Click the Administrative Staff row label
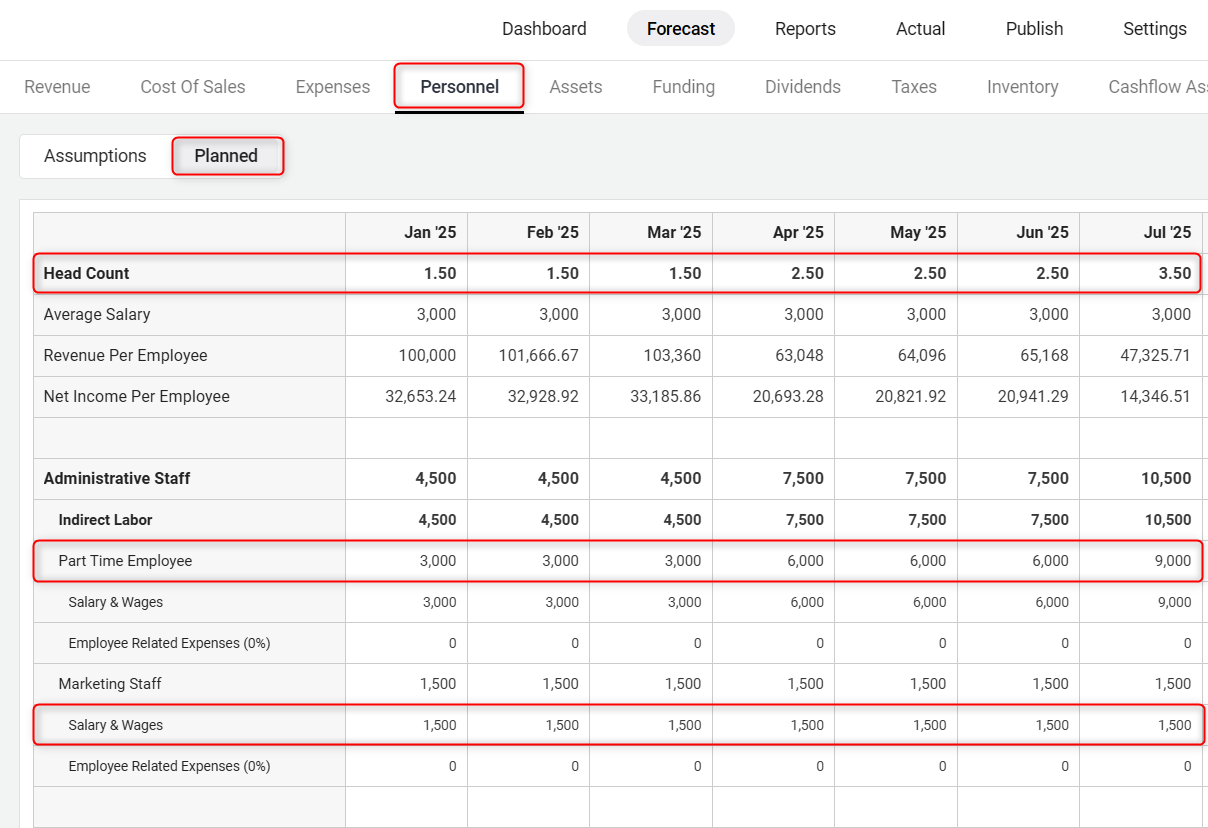 click(x=117, y=478)
